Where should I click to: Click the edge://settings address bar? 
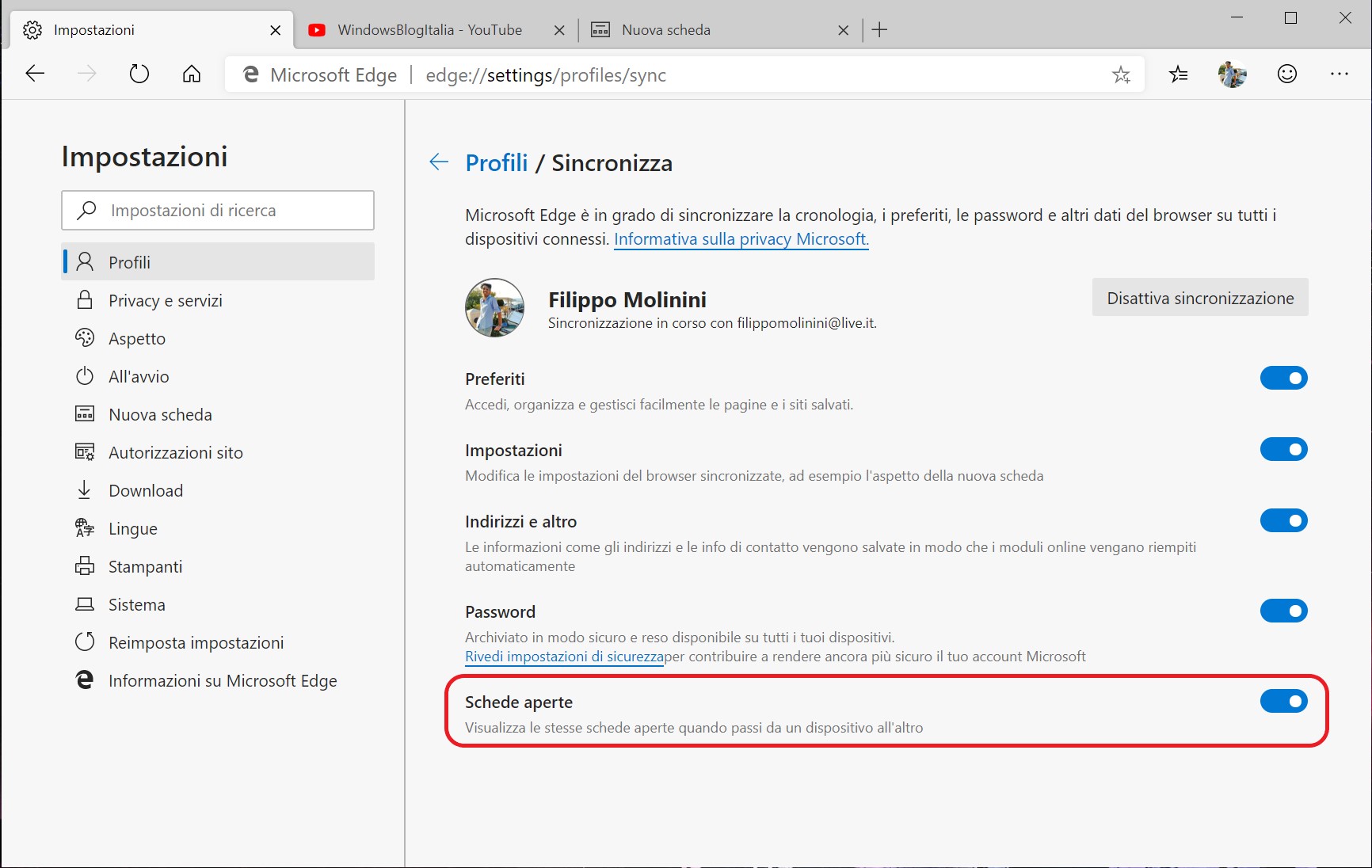684,74
